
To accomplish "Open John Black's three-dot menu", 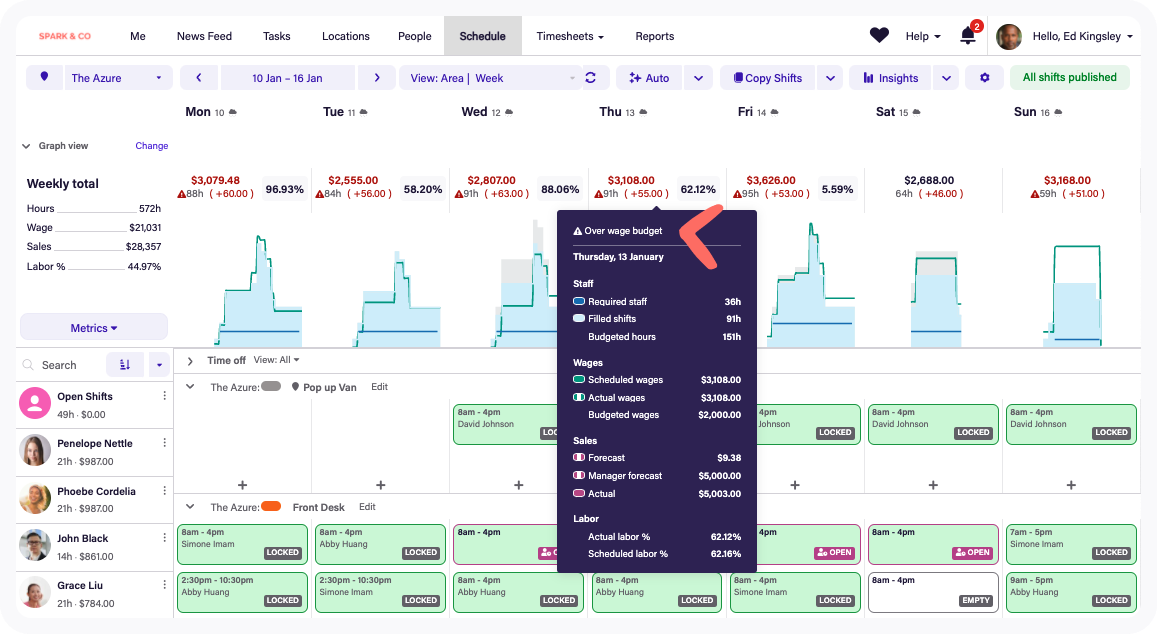I will [165, 538].
